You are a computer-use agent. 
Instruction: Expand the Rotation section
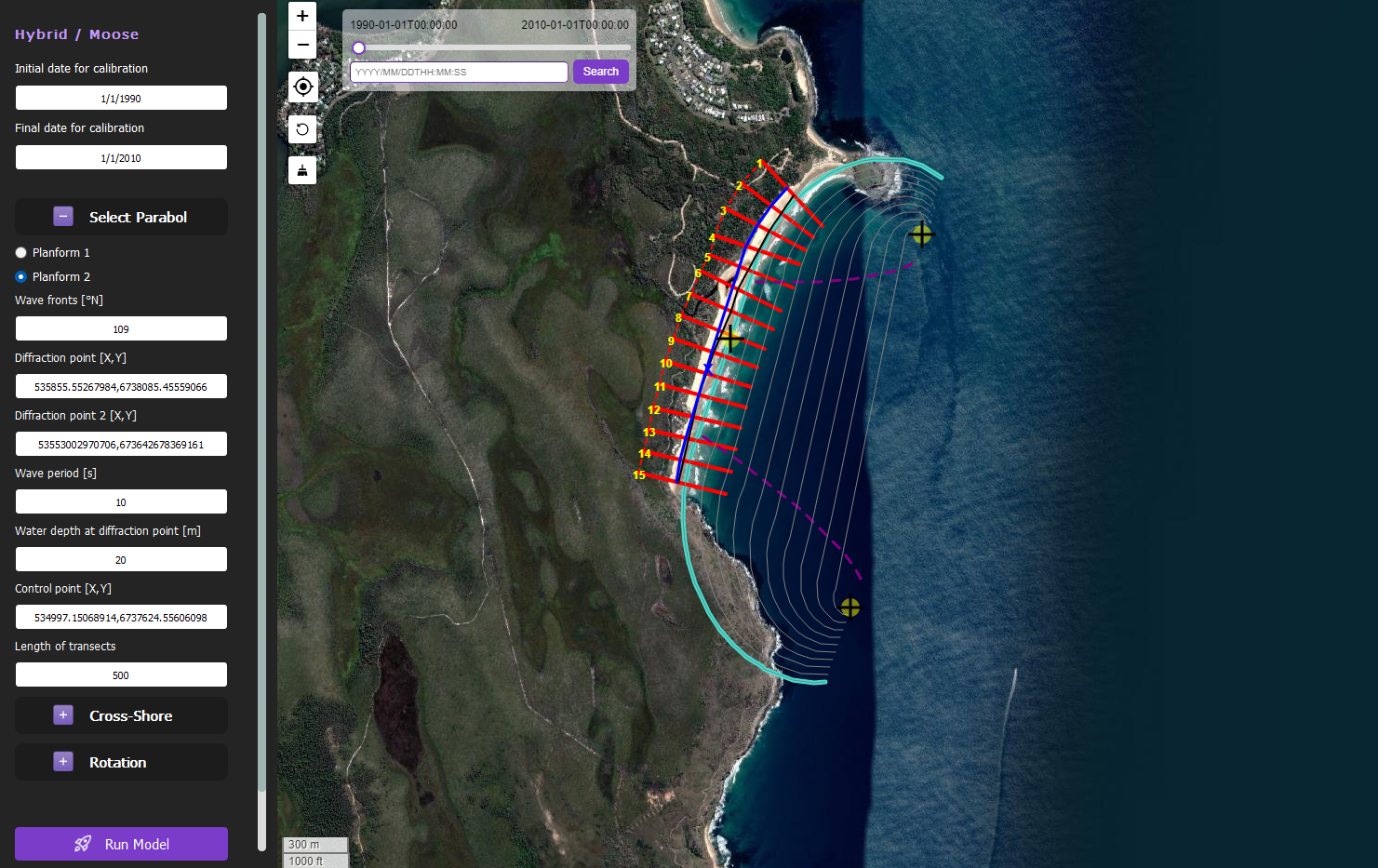pyautogui.click(x=63, y=762)
